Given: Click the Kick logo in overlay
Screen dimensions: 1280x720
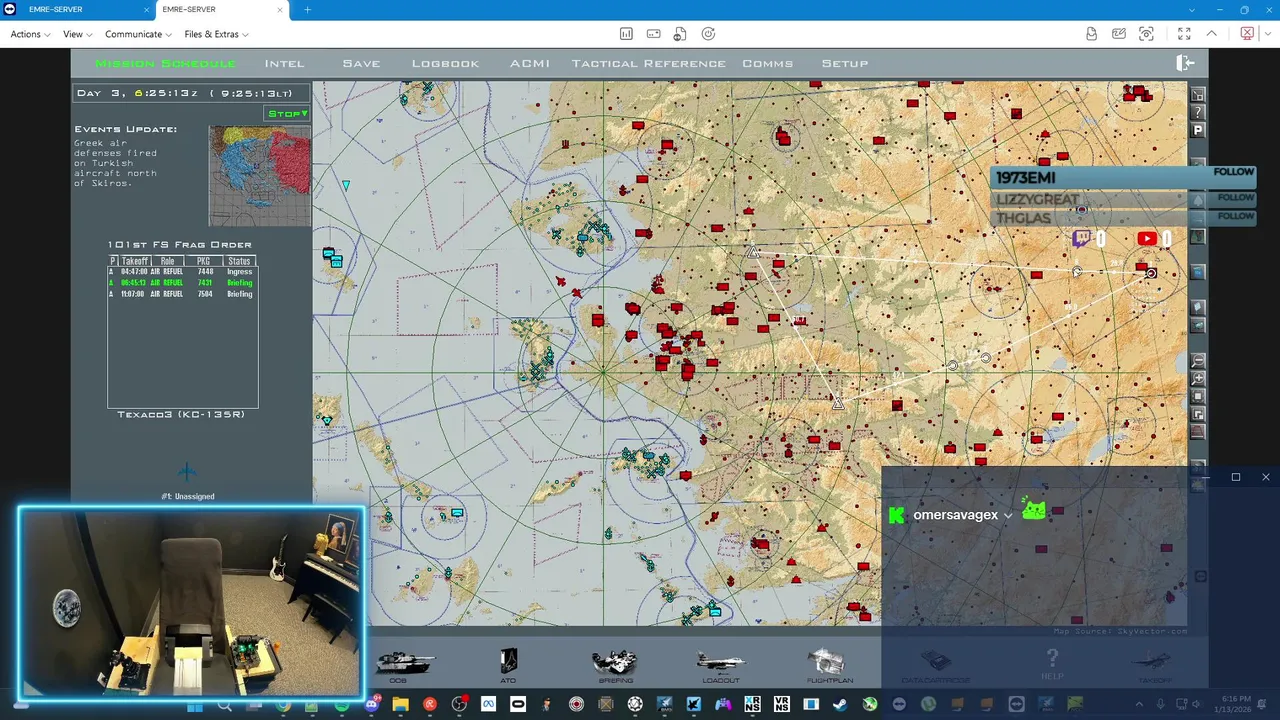Looking at the screenshot, I should [x=897, y=515].
